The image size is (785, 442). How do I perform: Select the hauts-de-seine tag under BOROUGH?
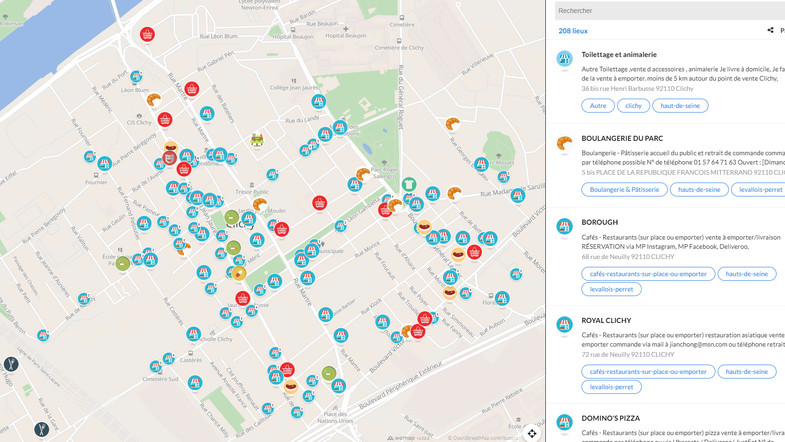point(746,274)
